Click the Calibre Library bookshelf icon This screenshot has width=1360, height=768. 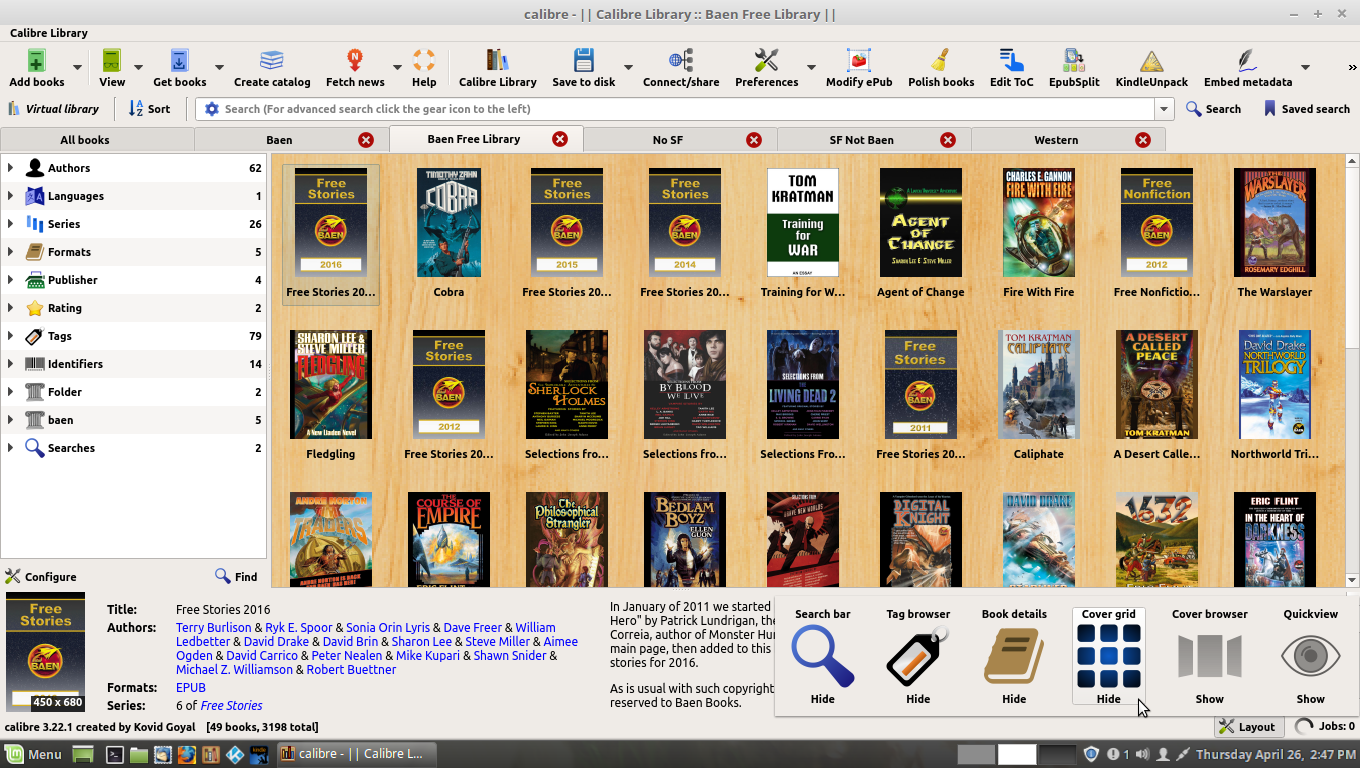(498, 60)
